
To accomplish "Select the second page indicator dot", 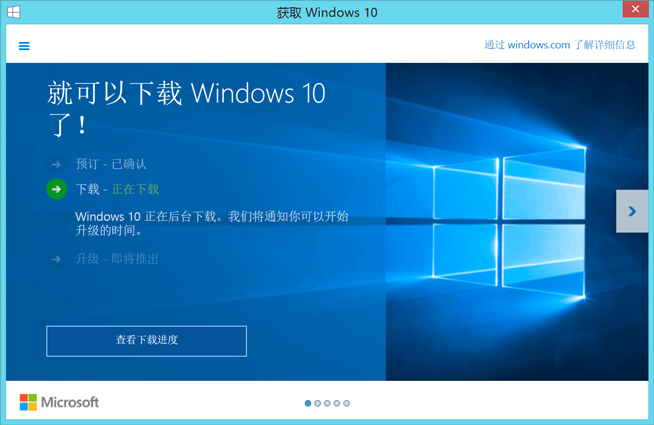I will pos(317,403).
